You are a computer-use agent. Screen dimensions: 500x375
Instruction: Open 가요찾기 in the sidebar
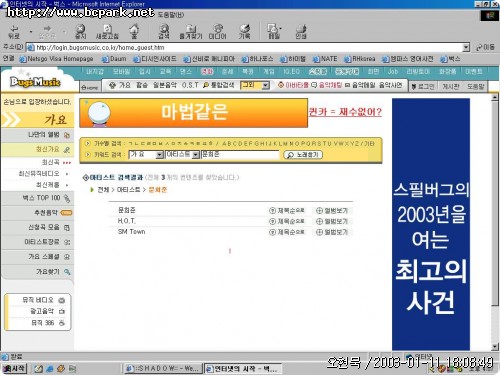tap(37, 272)
